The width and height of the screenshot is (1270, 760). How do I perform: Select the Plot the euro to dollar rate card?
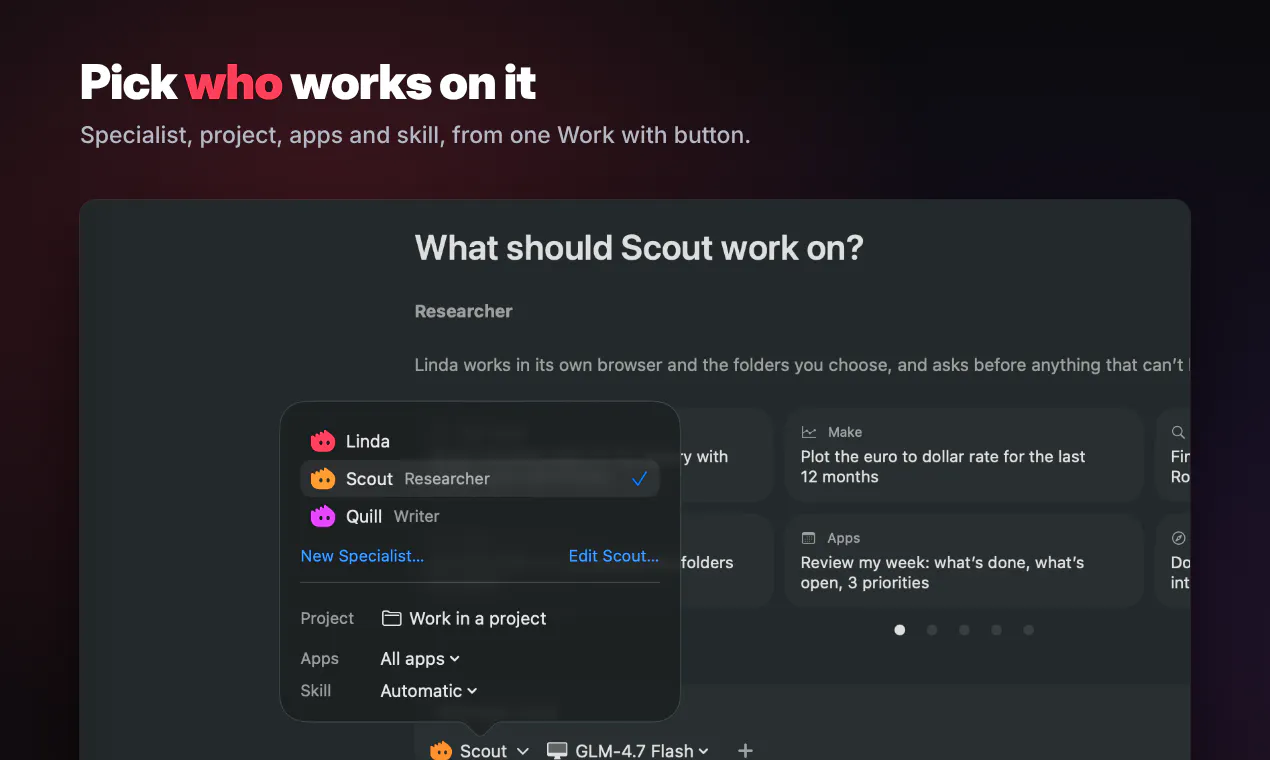[x=964, y=455]
